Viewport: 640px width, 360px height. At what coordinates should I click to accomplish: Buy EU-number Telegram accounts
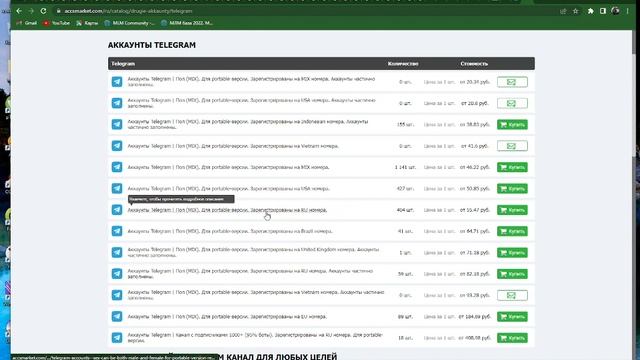point(512,316)
